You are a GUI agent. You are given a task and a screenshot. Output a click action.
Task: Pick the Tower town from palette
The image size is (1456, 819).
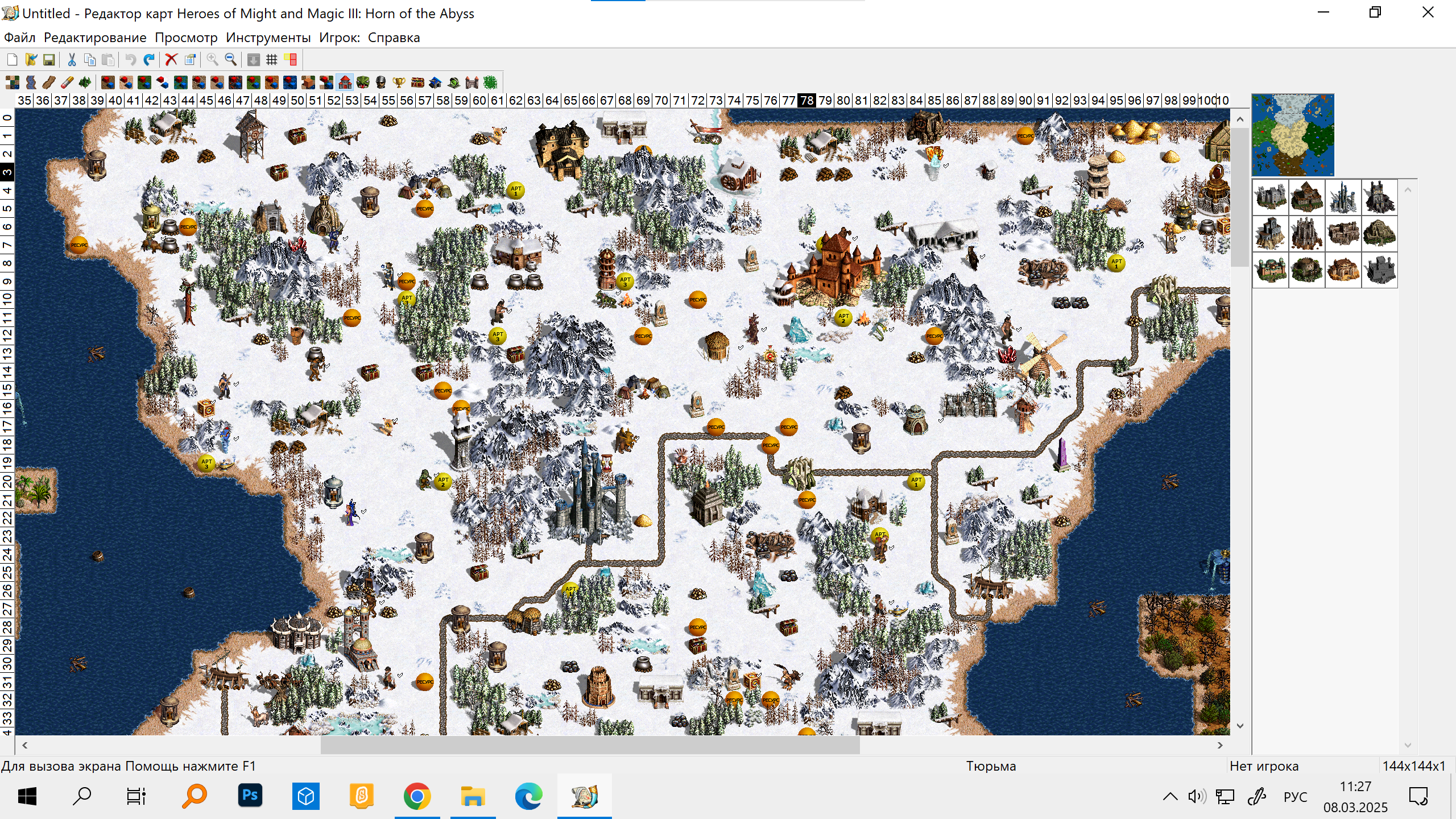[1343, 197]
